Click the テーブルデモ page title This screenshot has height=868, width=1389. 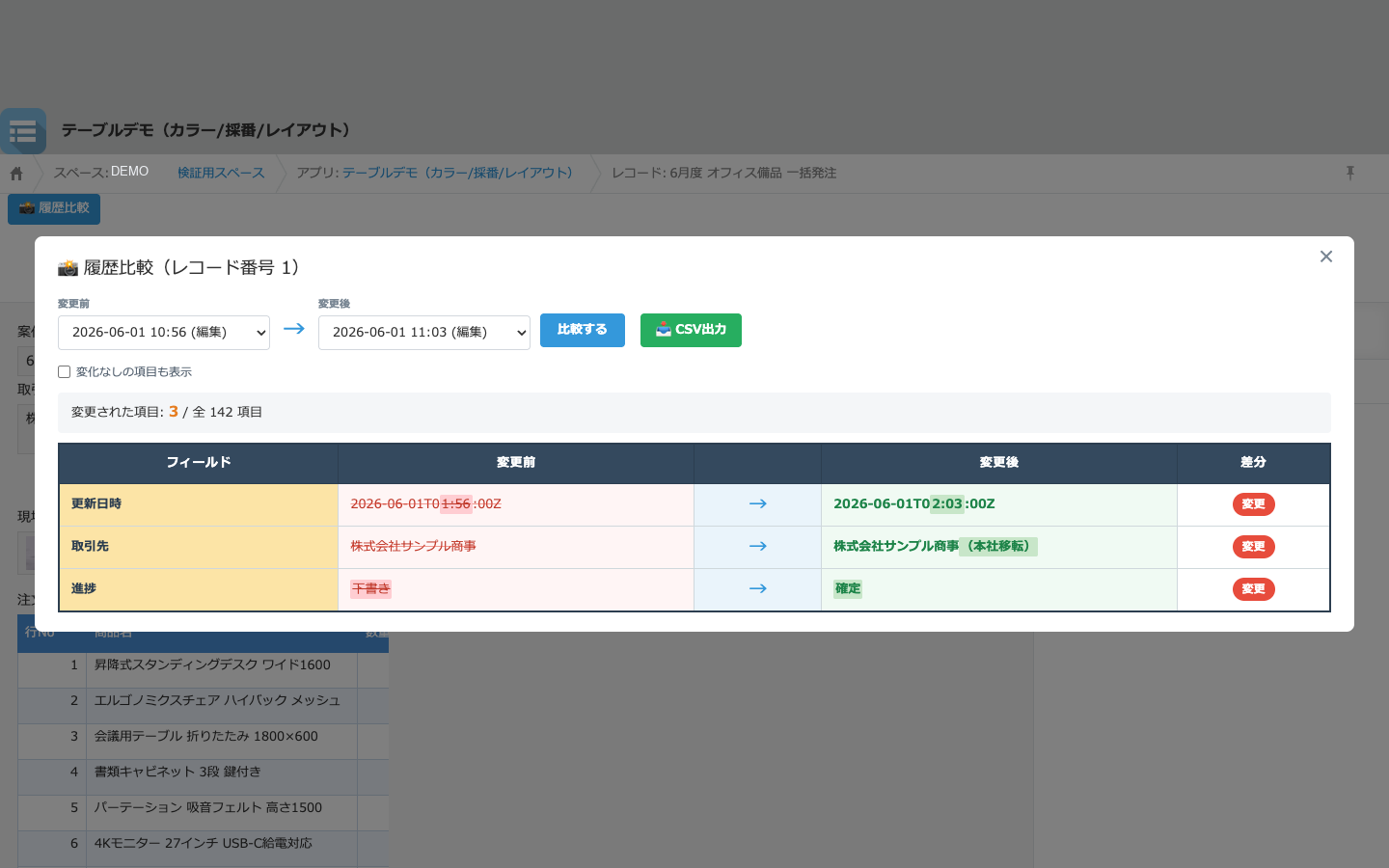(209, 130)
